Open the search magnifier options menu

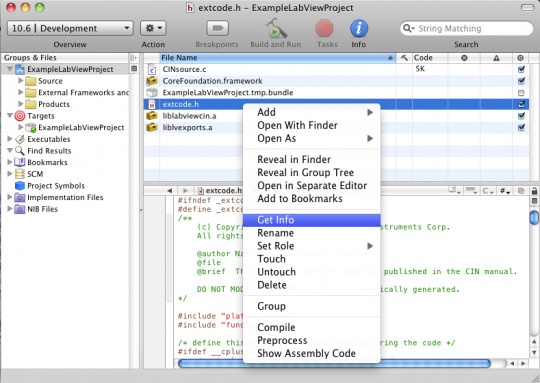pyautogui.click(x=408, y=28)
